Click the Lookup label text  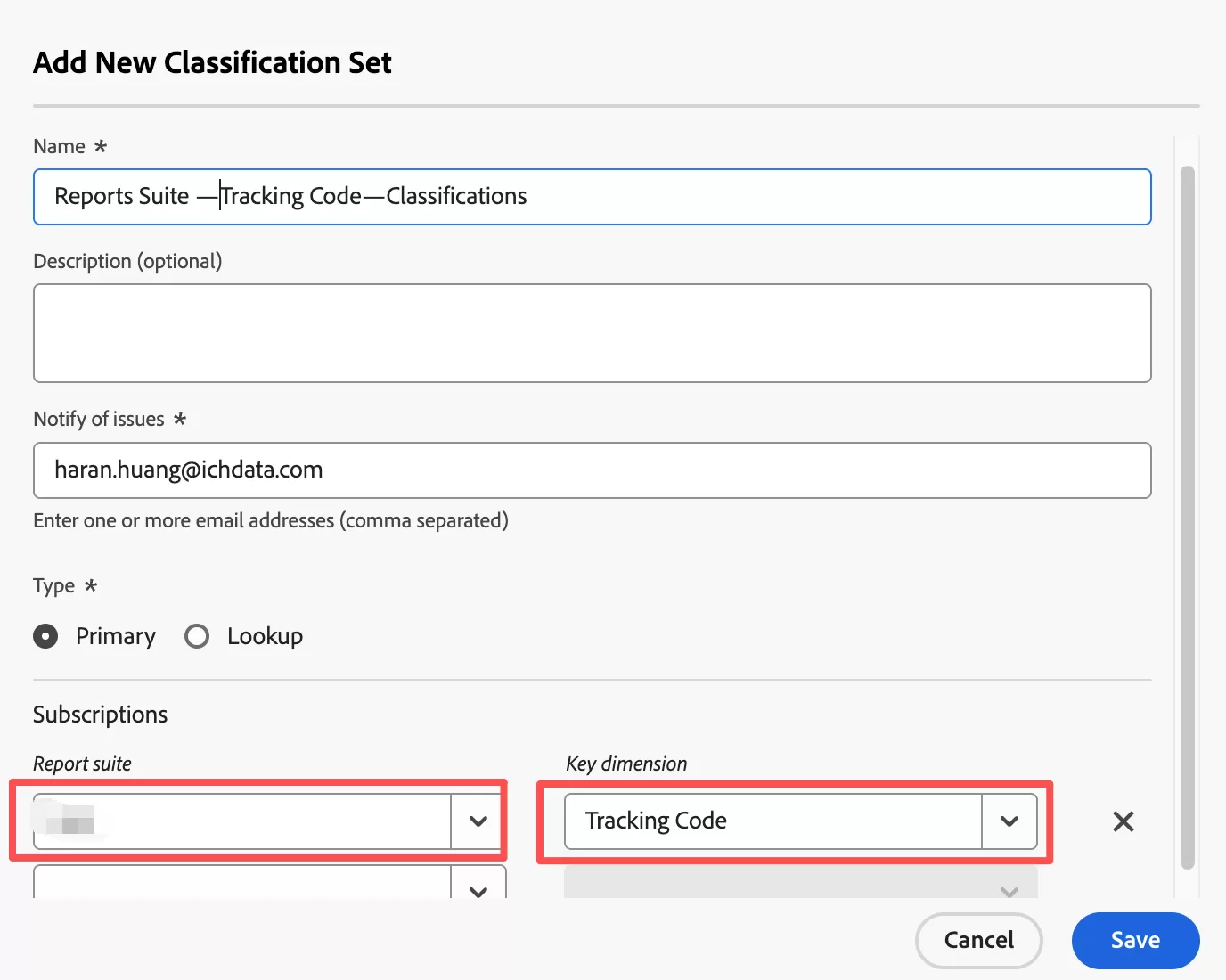[x=265, y=636]
